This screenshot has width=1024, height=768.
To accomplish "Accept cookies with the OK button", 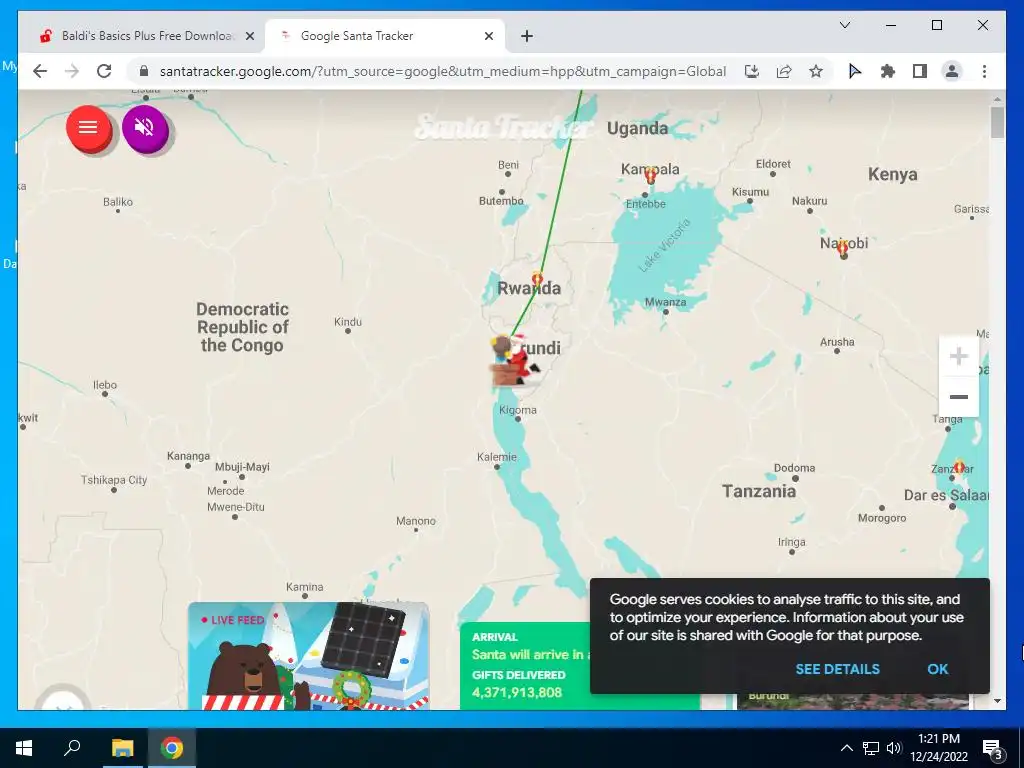I will pos(937,669).
